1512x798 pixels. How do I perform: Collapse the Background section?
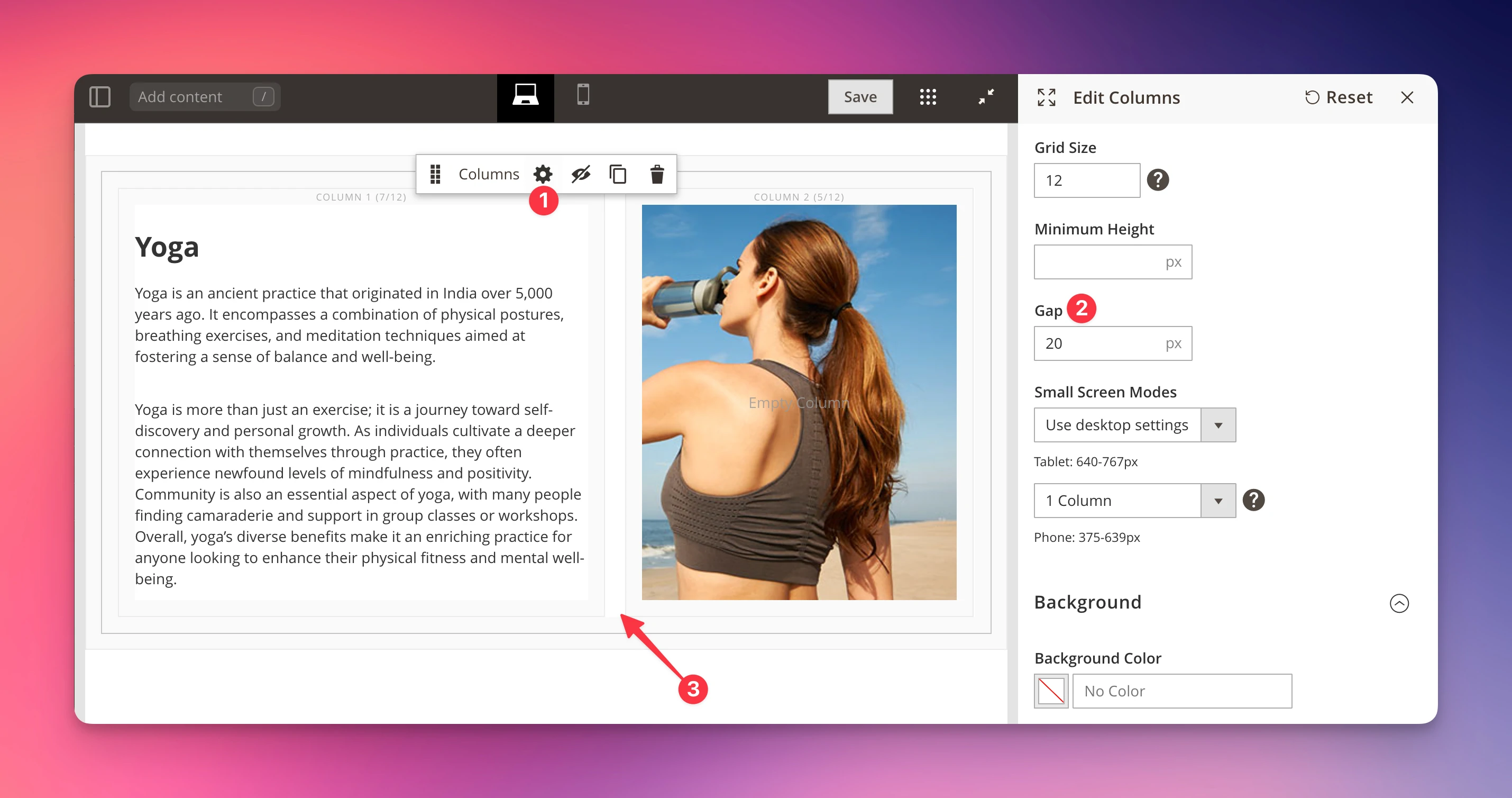coord(1399,603)
